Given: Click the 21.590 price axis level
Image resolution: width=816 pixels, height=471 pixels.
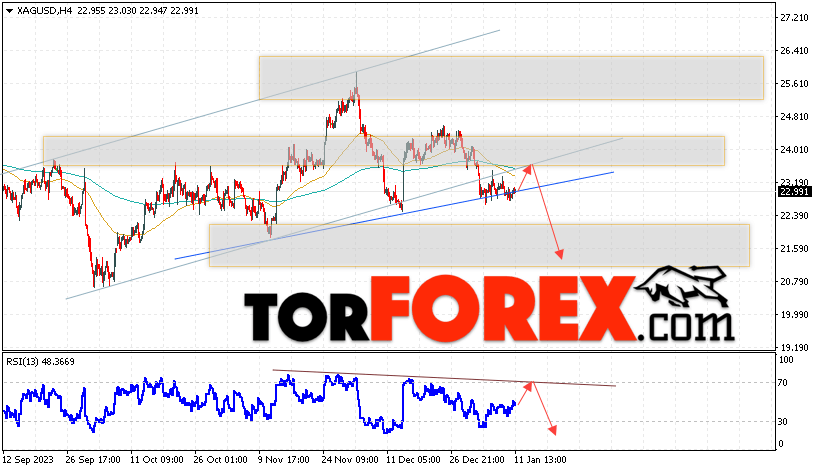Looking at the screenshot, I should tap(794, 249).
